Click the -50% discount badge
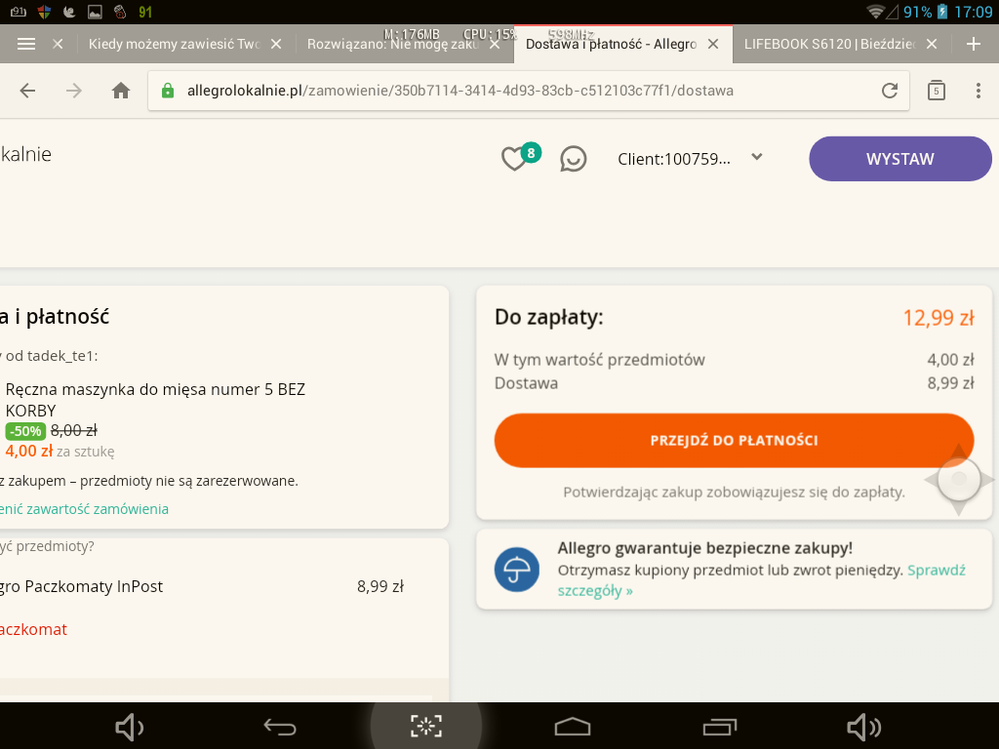Image resolution: width=999 pixels, height=749 pixels. pyautogui.click(x=25, y=431)
